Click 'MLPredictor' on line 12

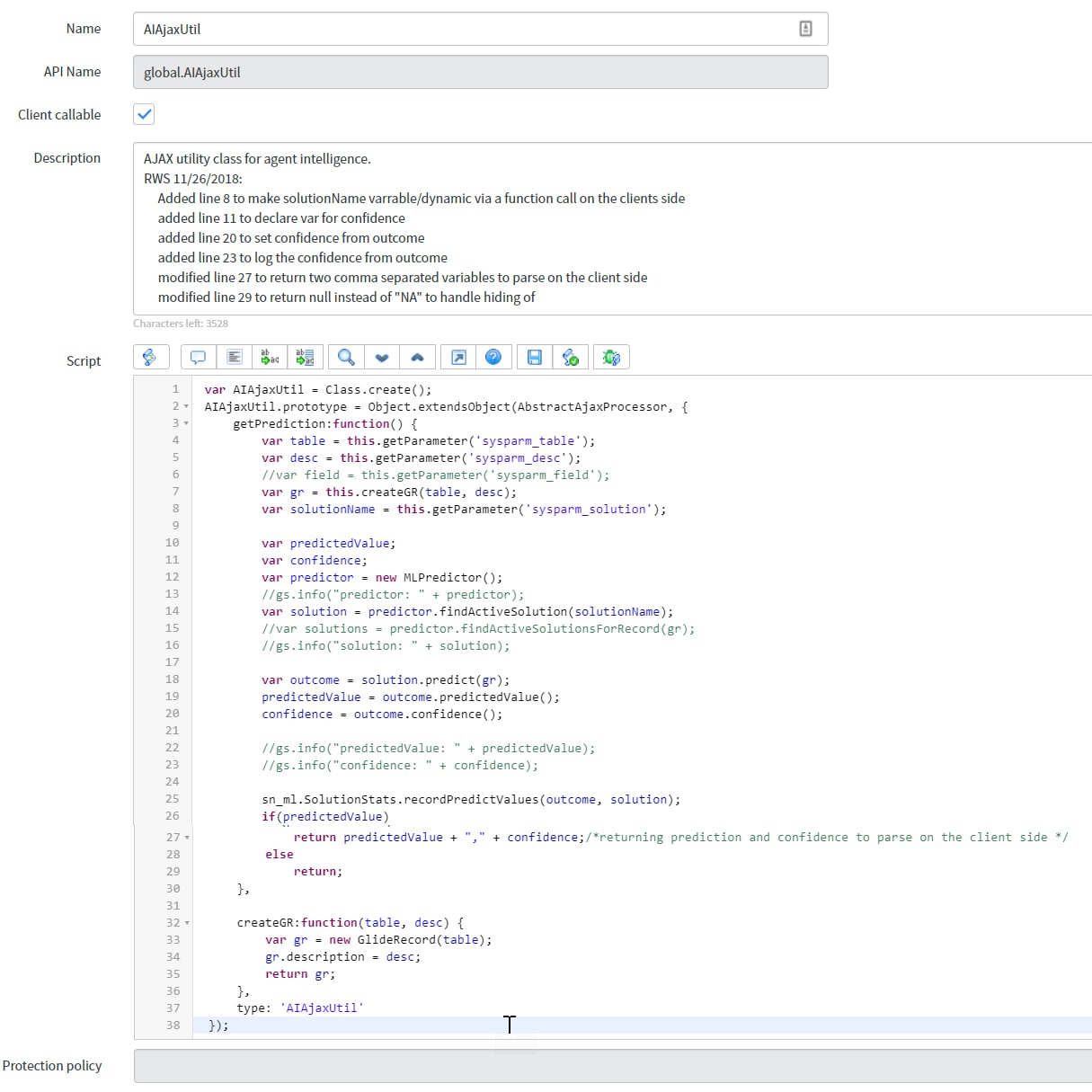[442, 577]
